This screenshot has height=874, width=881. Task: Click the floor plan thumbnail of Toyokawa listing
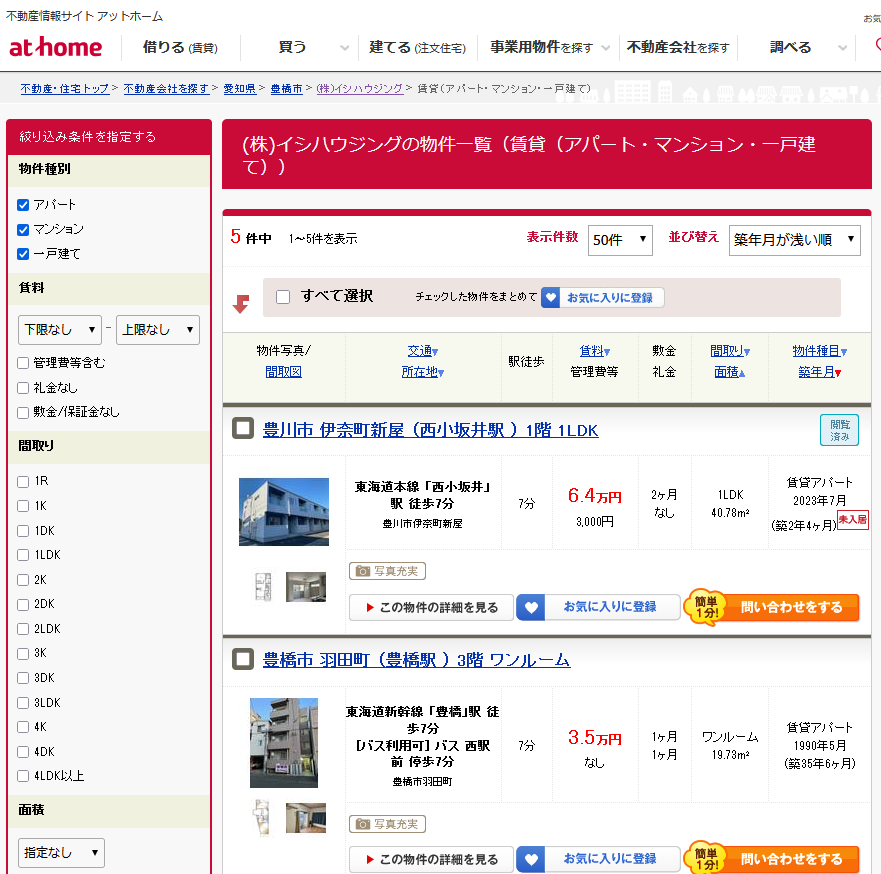coord(262,587)
